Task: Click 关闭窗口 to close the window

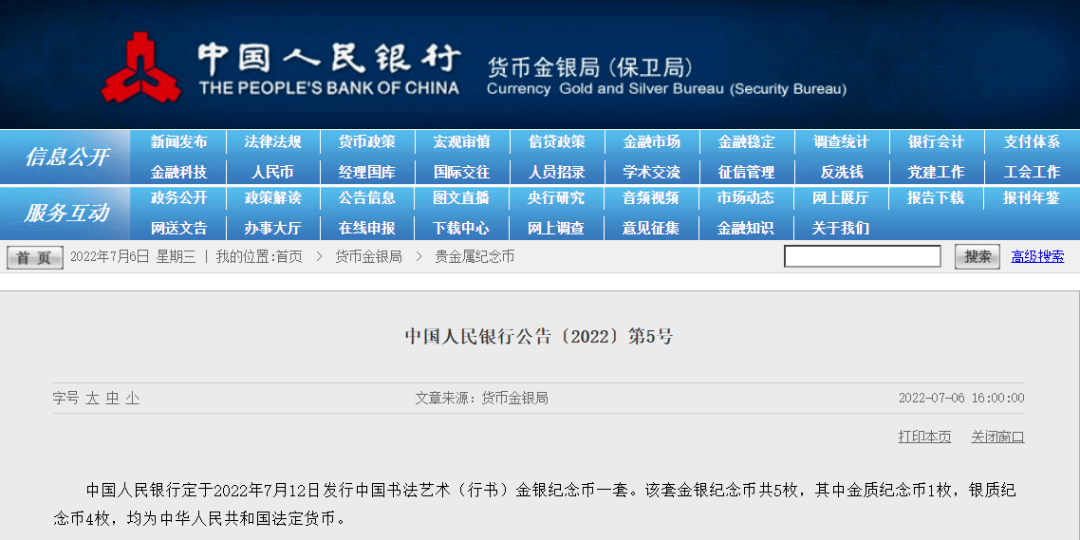Action: point(997,437)
